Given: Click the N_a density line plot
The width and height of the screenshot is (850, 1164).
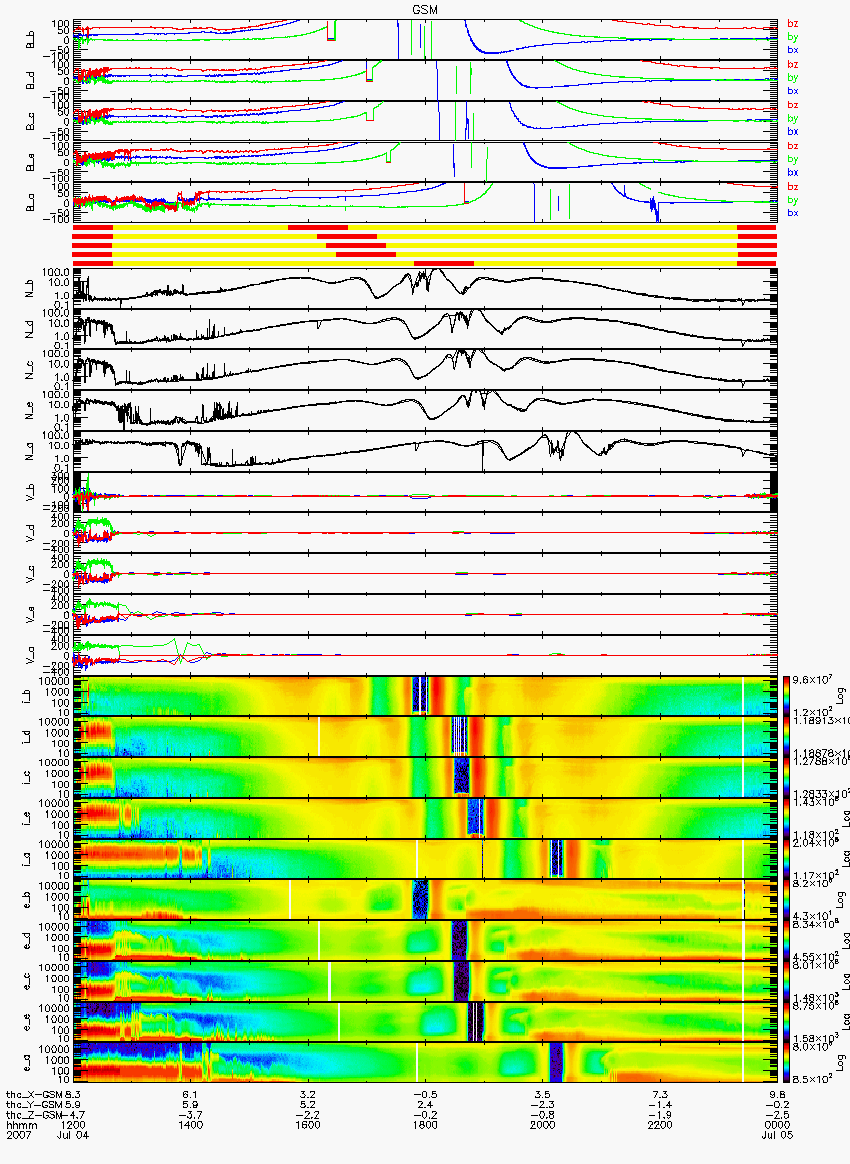Looking at the screenshot, I should click(x=425, y=451).
